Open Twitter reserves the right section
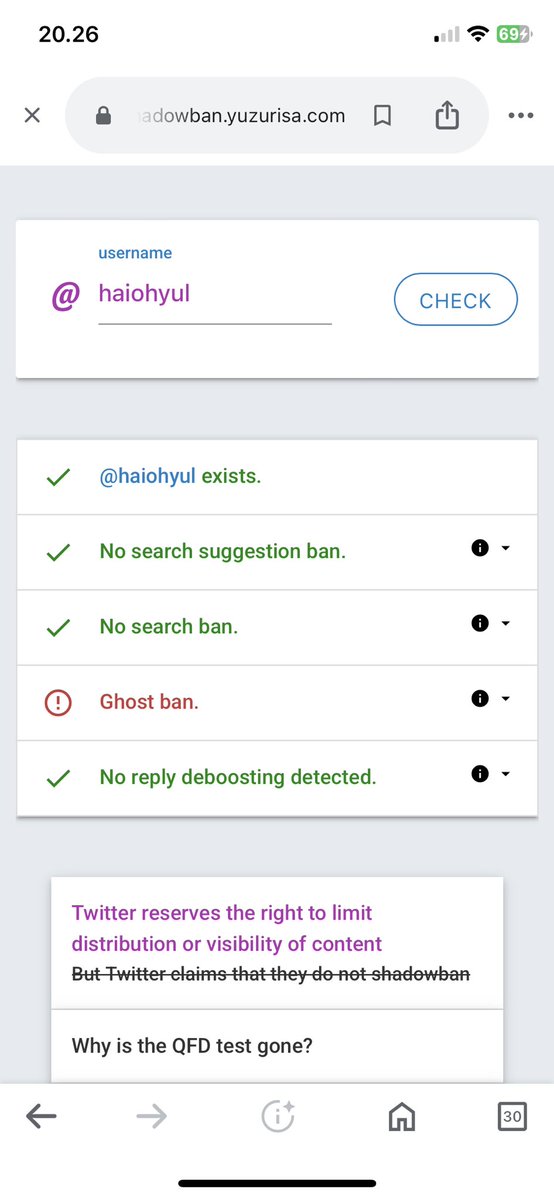This screenshot has height=1199, width=554. (277, 943)
